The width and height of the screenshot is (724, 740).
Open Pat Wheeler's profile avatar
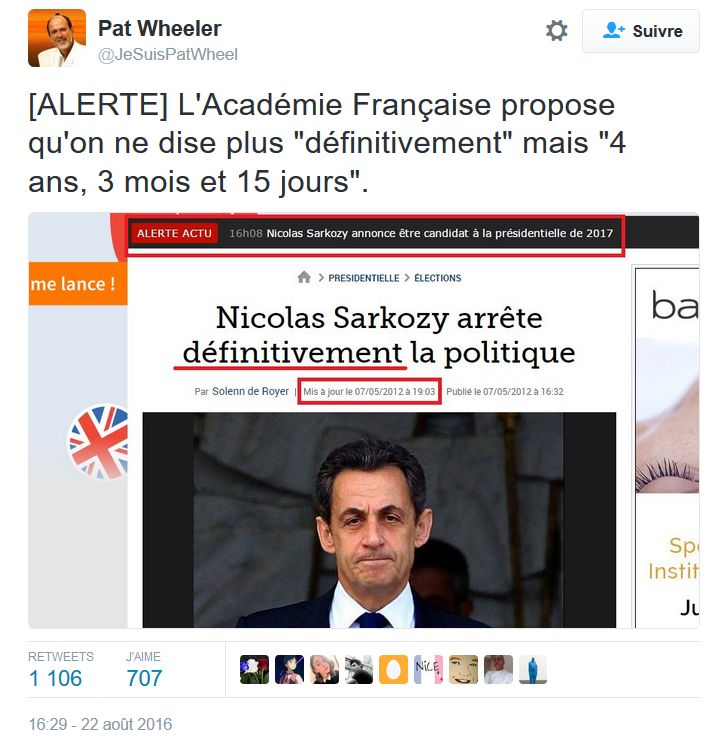(57, 38)
